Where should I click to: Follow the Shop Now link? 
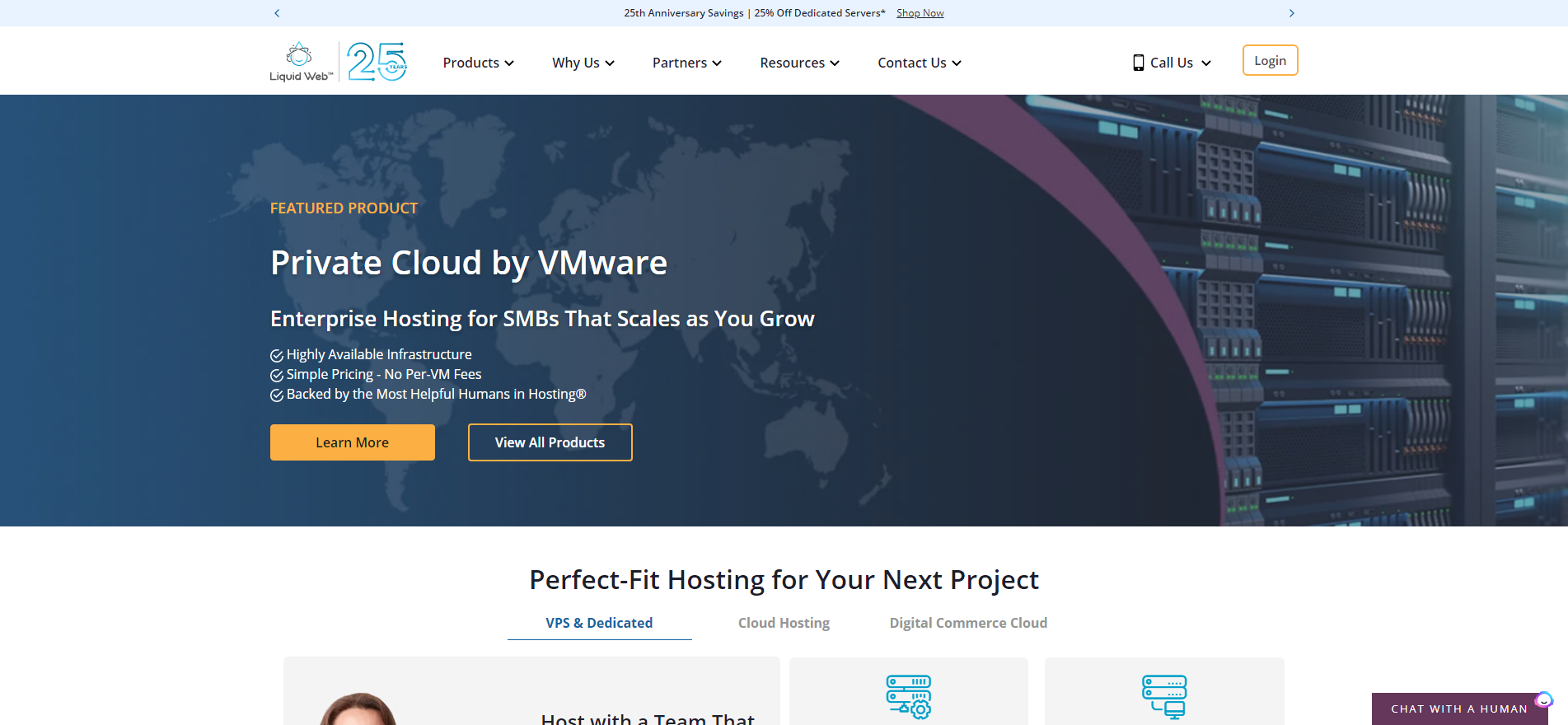pyautogui.click(x=920, y=13)
